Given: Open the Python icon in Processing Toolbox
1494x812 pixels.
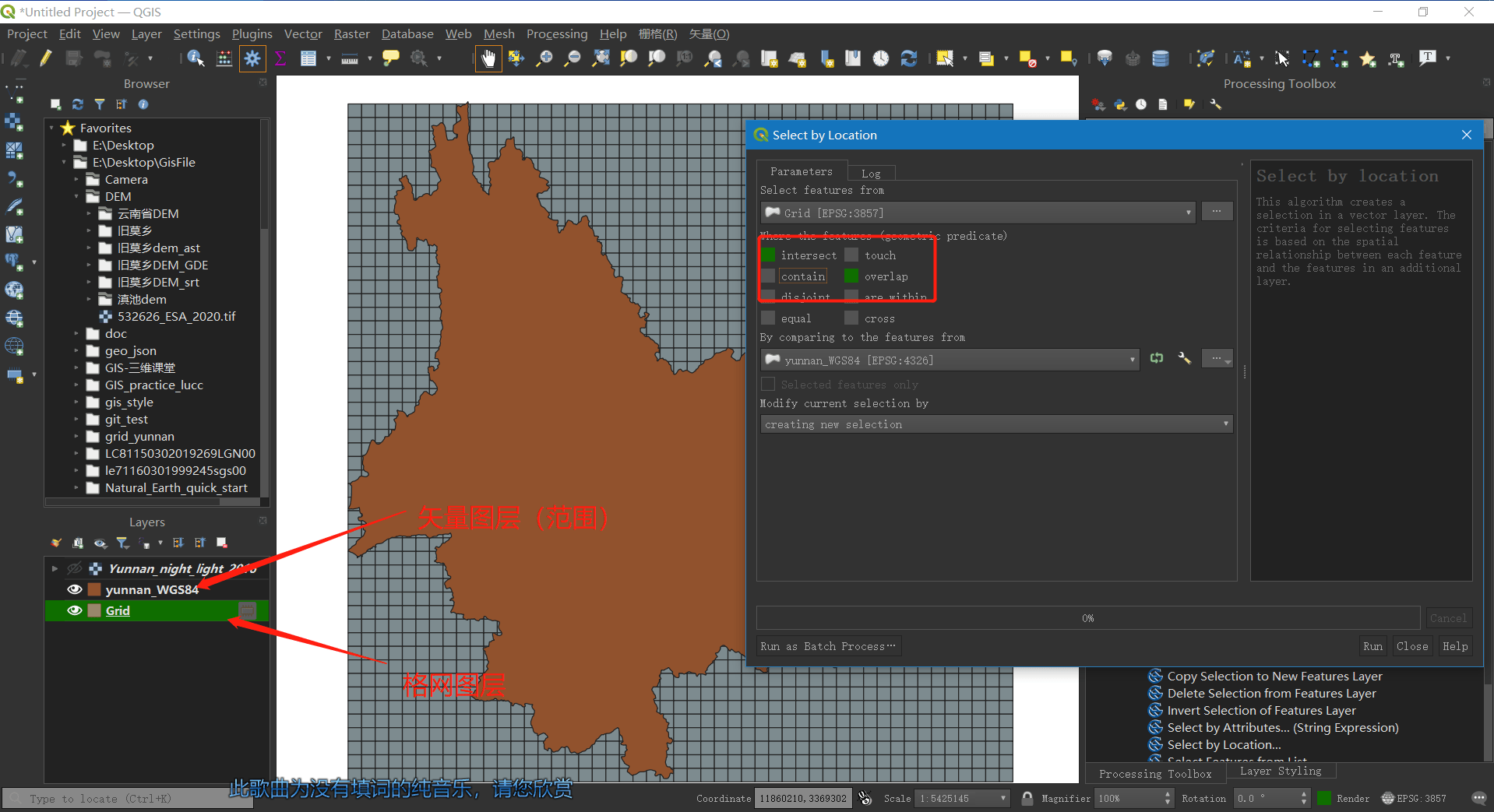Looking at the screenshot, I should [x=1120, y=104].
